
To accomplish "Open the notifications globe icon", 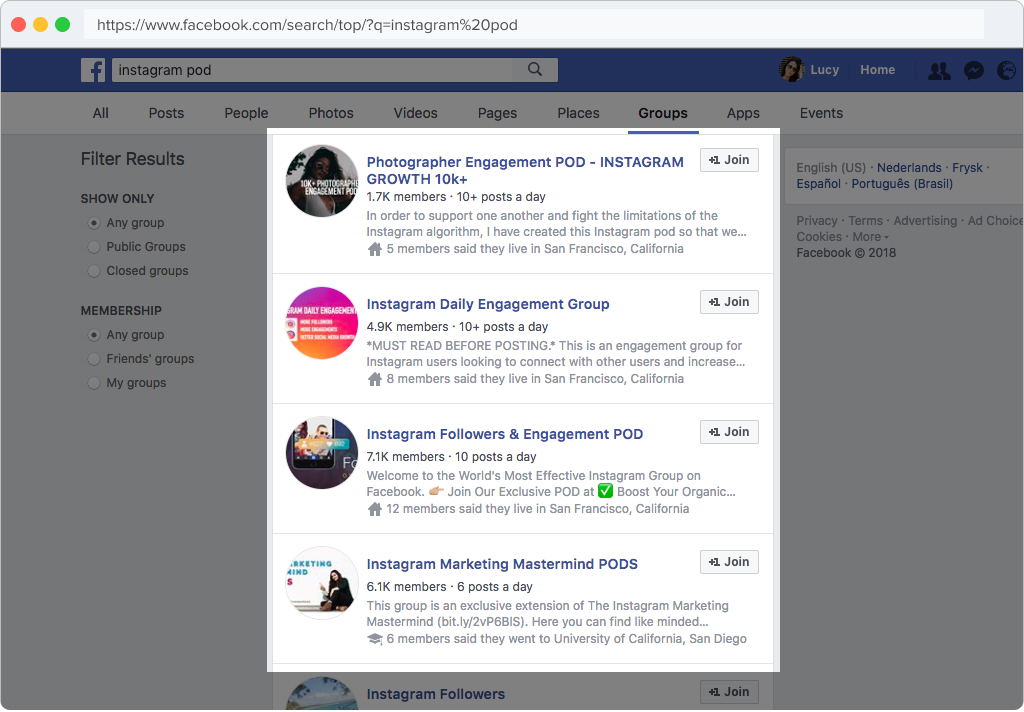I will pyautogui.click(x=1007, y=71).
